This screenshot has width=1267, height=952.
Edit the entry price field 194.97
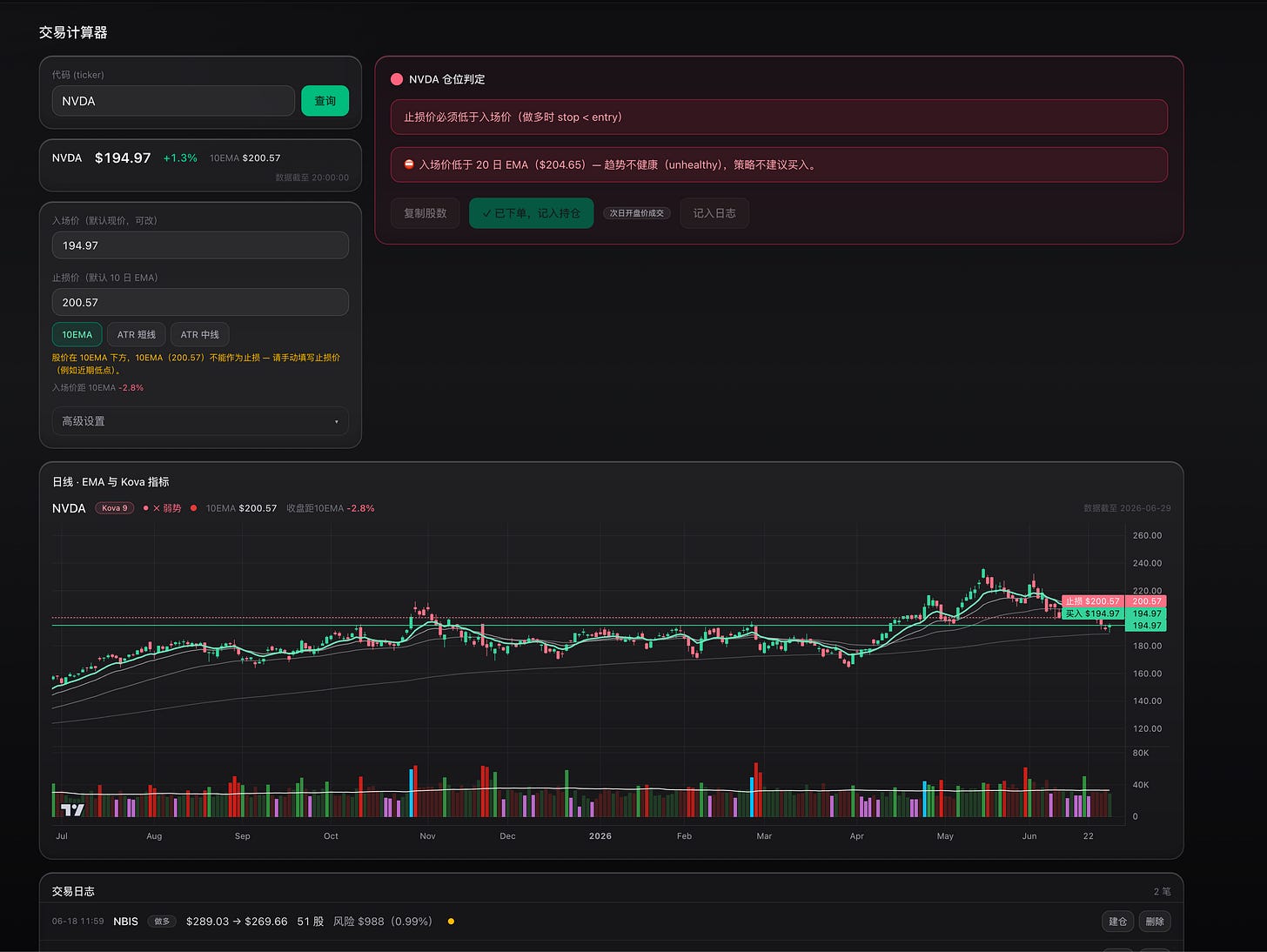[200, 245]
